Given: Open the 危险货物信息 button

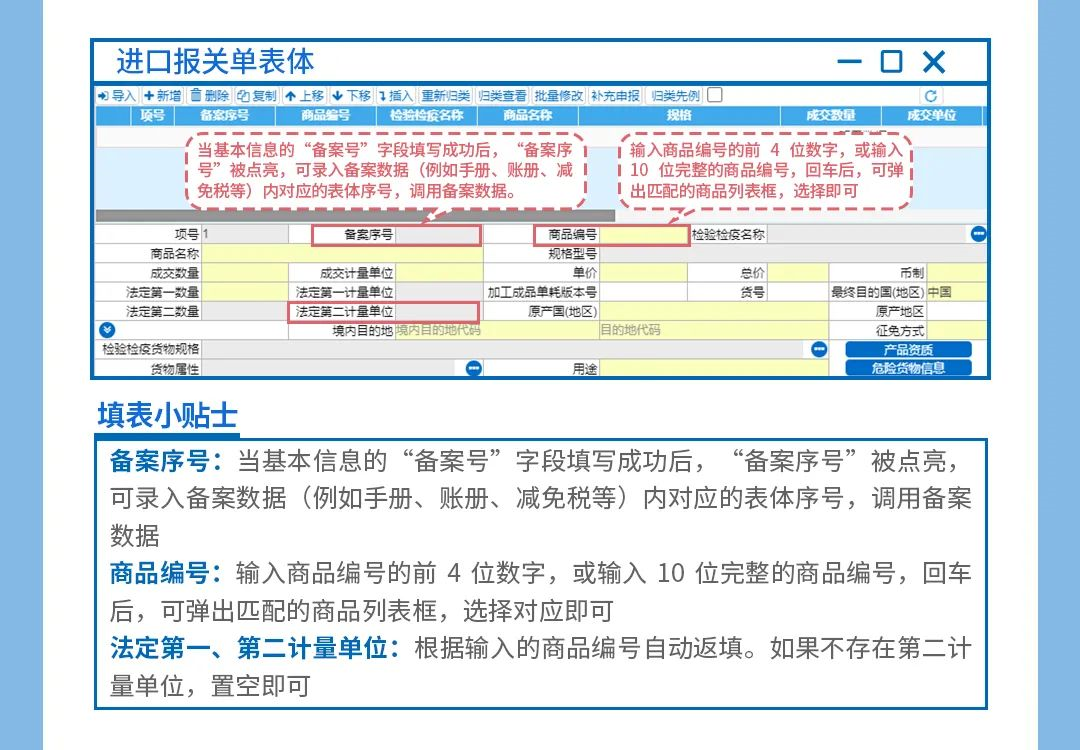Looking at the screenshot, I should [908, 368].
